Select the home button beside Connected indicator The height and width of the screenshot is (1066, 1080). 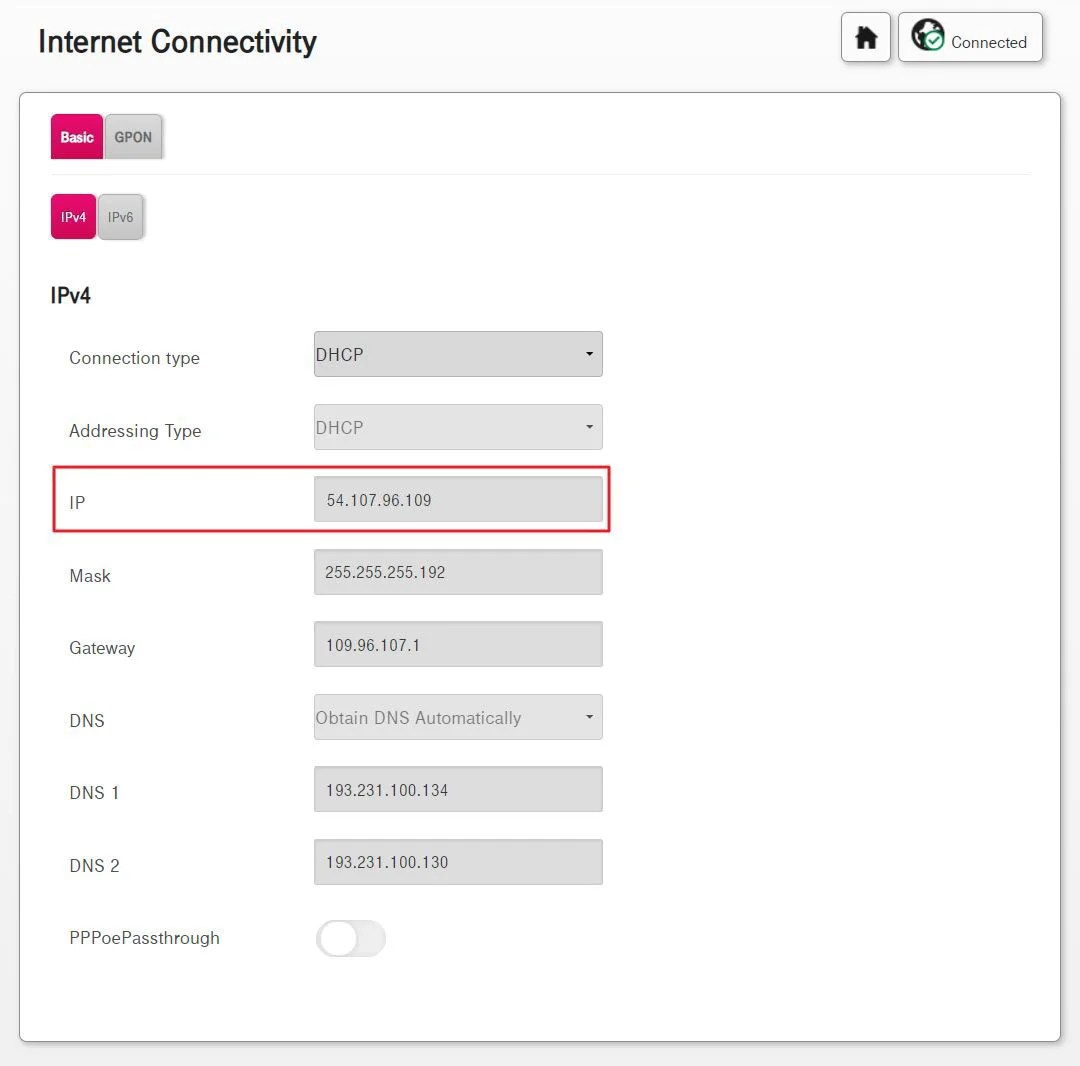[866, 36]
